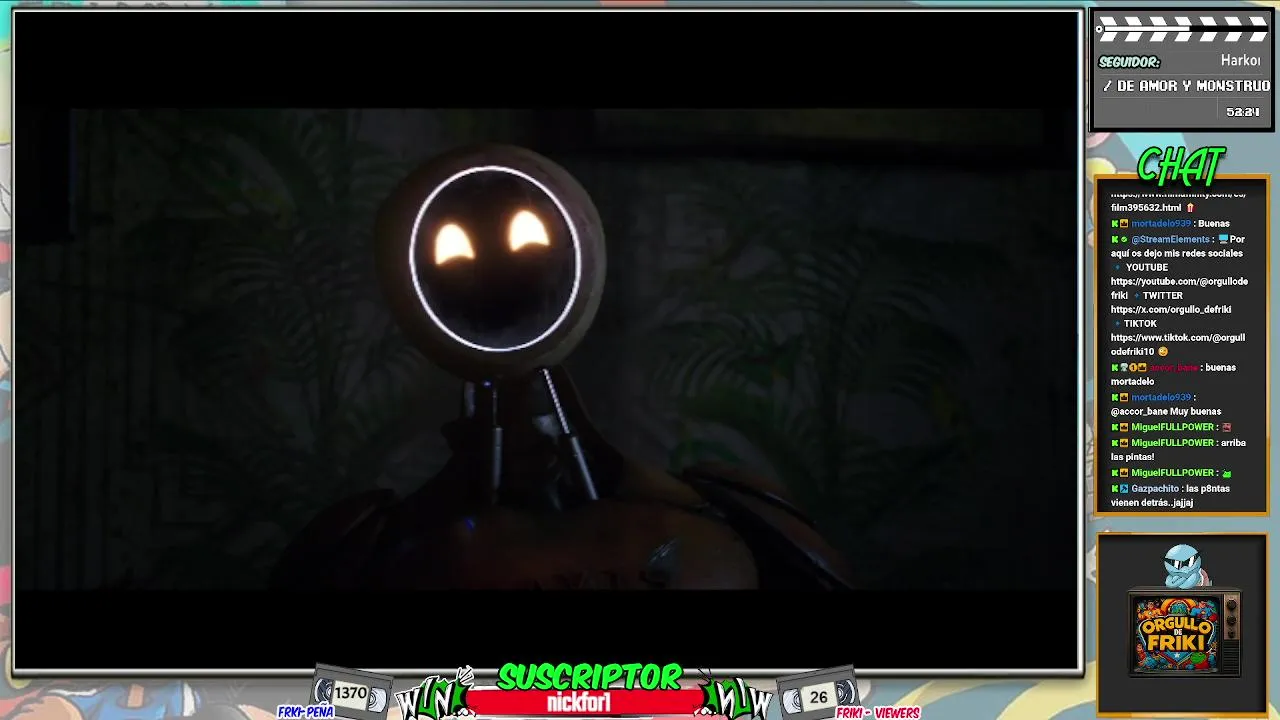Click the Squirtle mascot with sunglasses
Viewport: 1280px width, 720px height.
coord(1186,565)
